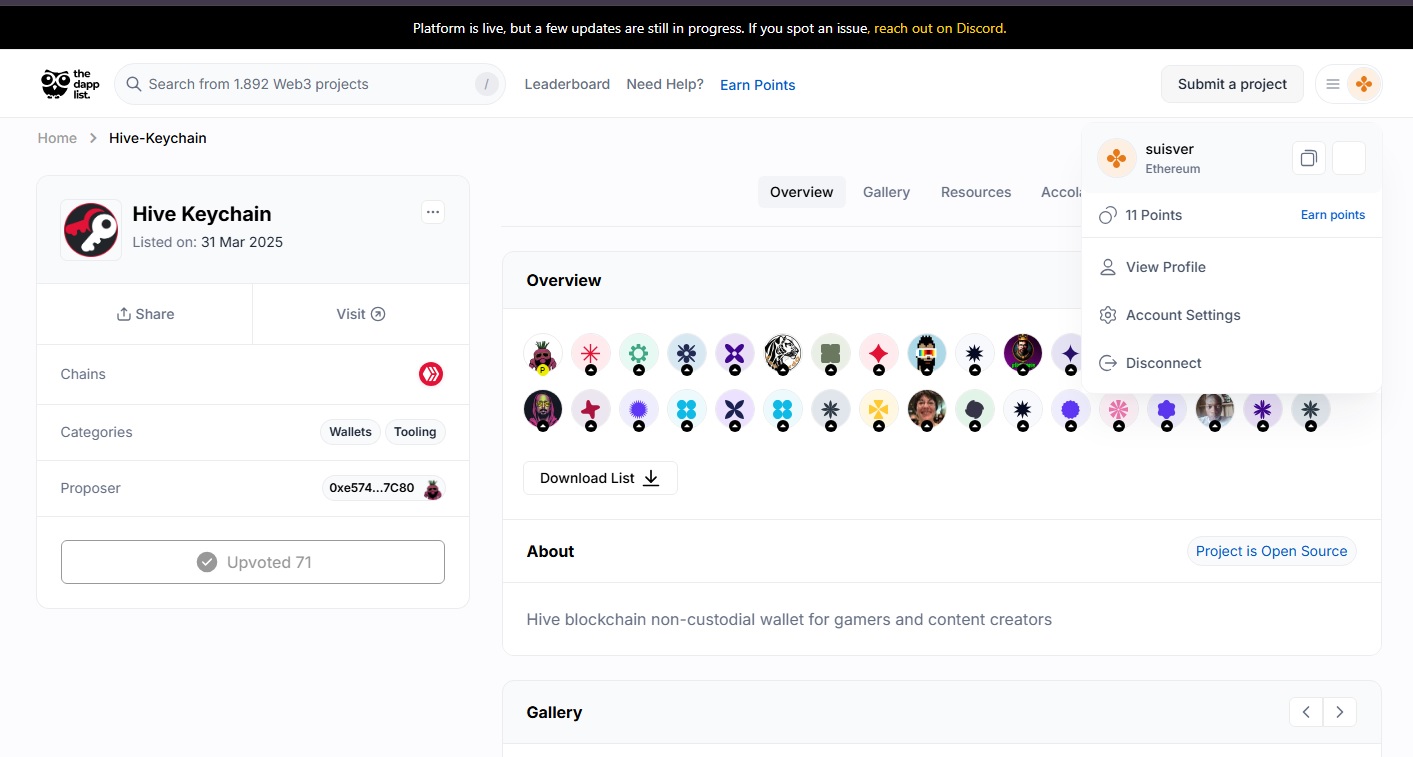Click the suisver orange avatar in the menu
Image resolution: width=1413 pixels, height=757 pixels.
(1117, 158)
